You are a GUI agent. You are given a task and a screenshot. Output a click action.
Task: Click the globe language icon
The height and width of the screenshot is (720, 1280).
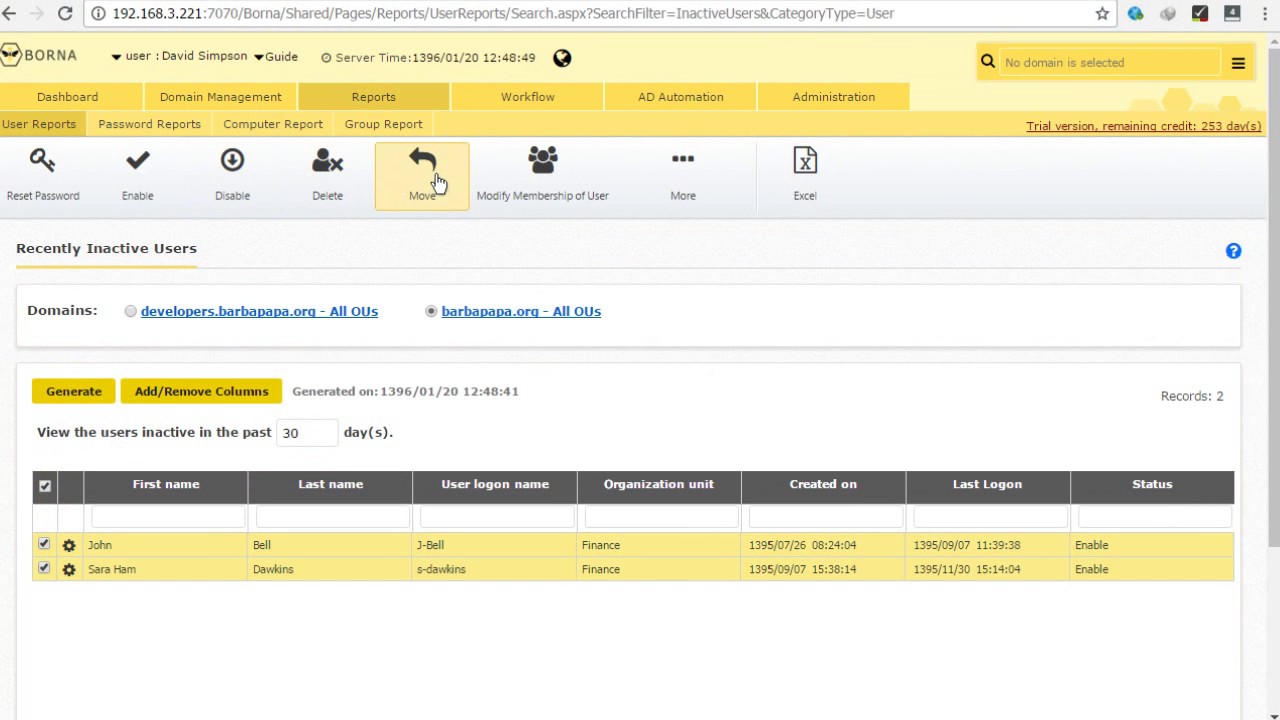562,58
